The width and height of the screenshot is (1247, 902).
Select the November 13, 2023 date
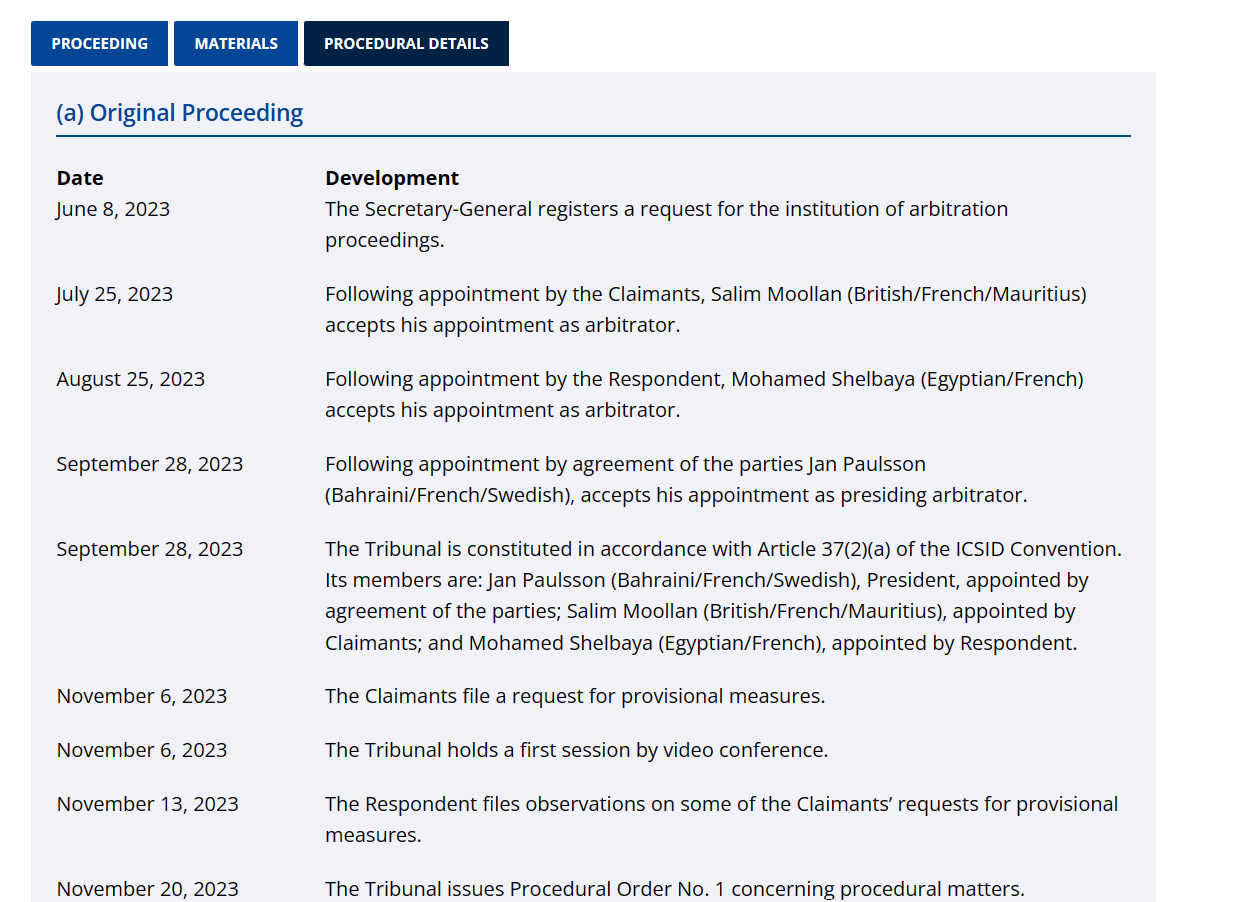pyautogui.click(x=148, y=804)
